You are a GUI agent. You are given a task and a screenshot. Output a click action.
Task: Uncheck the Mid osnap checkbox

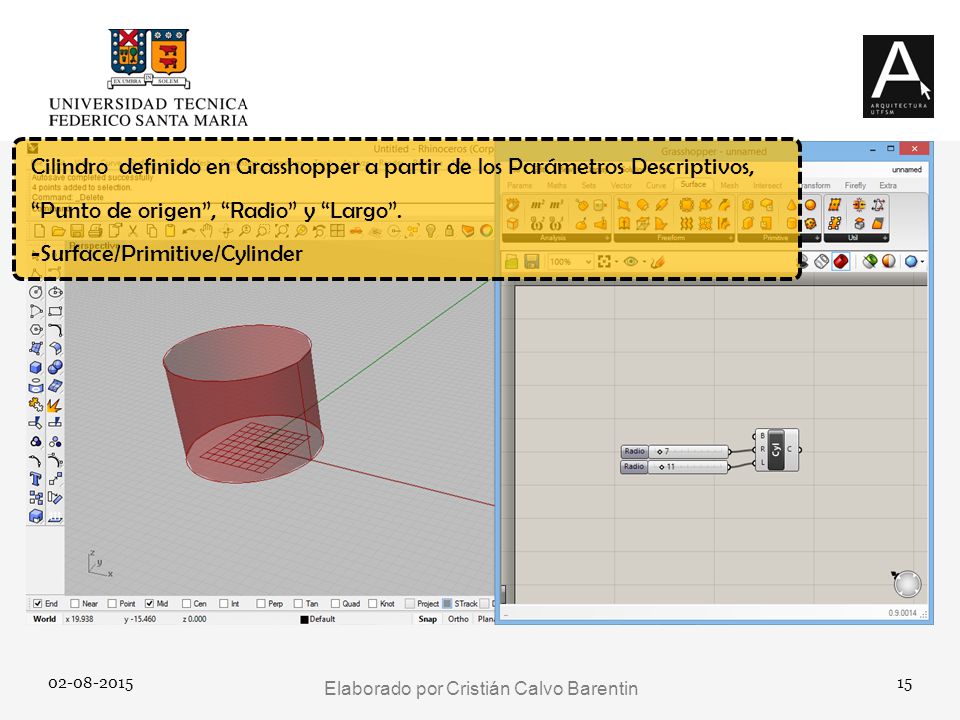(x=149, y=604)
